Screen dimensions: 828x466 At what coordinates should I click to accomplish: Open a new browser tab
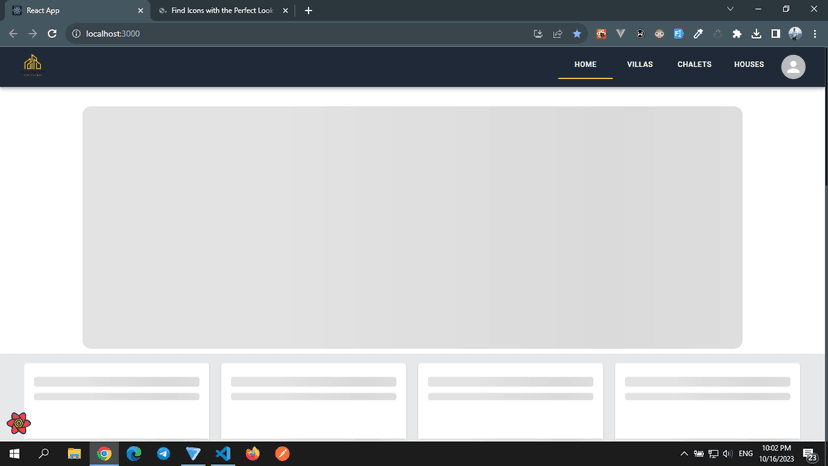(308, 11)
